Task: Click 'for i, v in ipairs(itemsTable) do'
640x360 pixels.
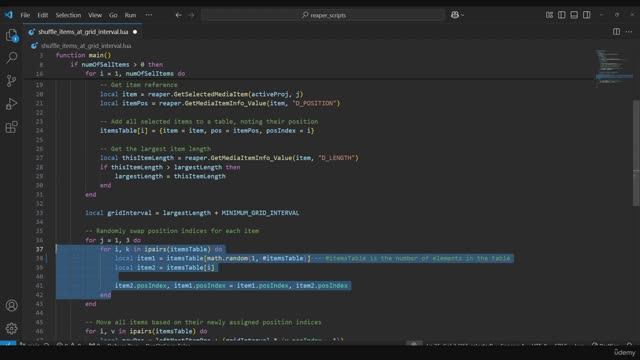Action: point(146,331)
